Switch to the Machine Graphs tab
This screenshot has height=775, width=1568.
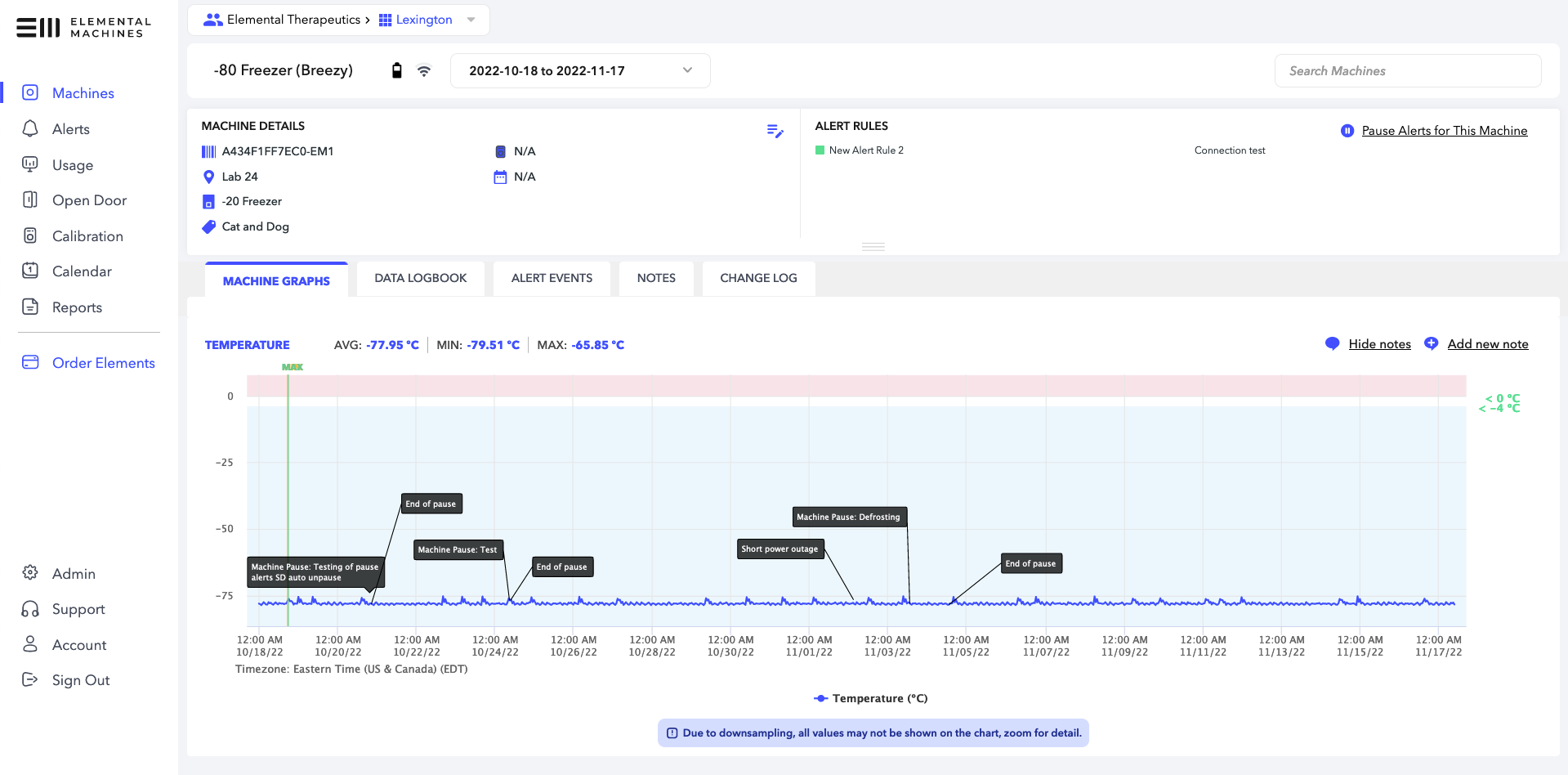point(276,280)
